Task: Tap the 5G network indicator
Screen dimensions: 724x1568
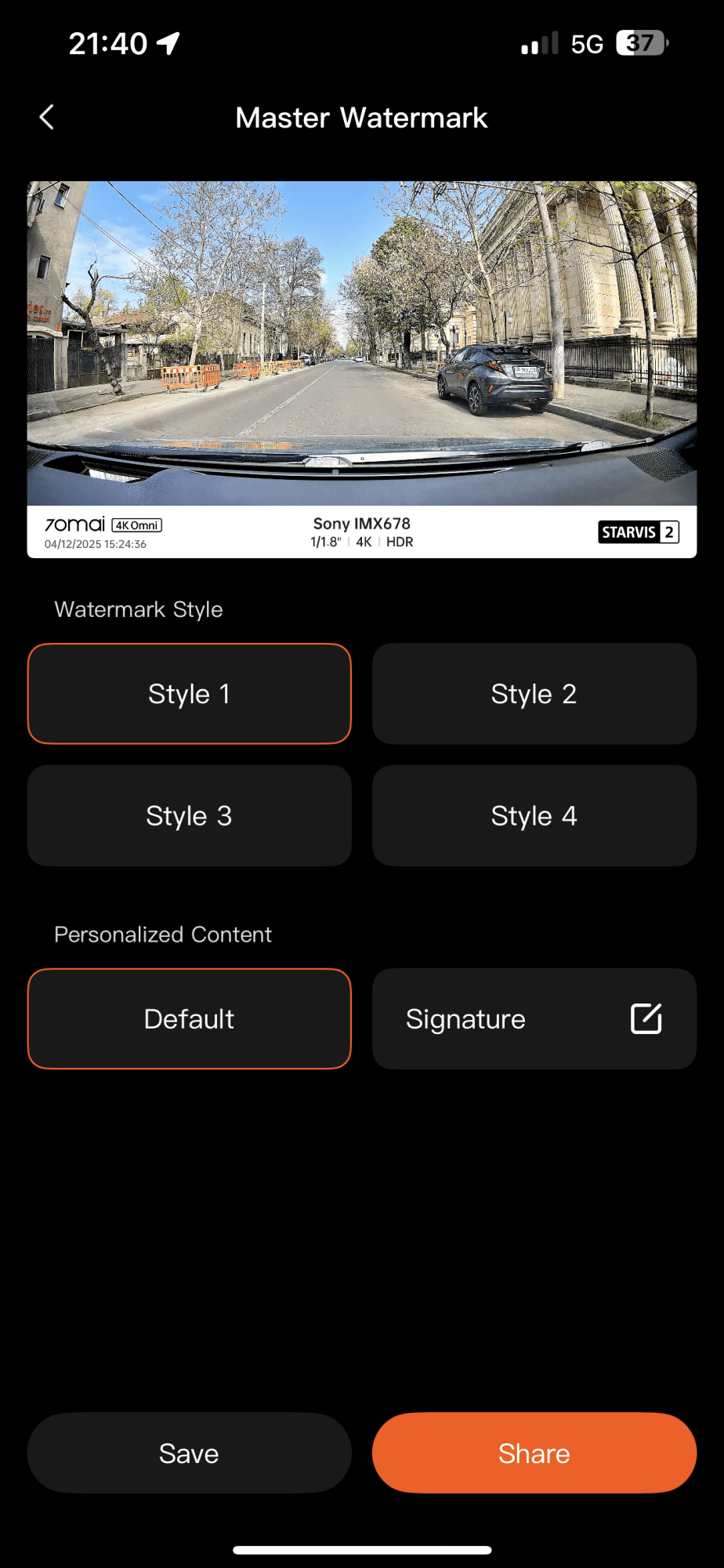Action: [x=587, y=44]
